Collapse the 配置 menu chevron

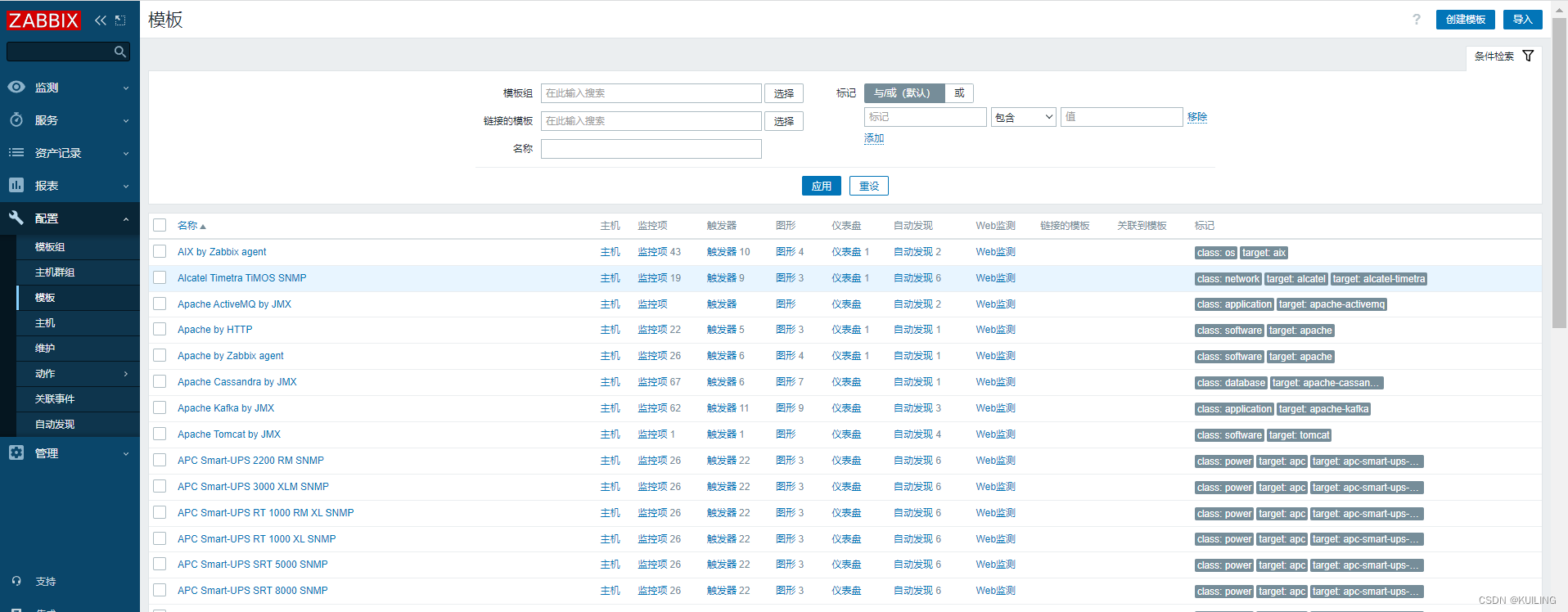pyautogui.click(x=126, y=218)
